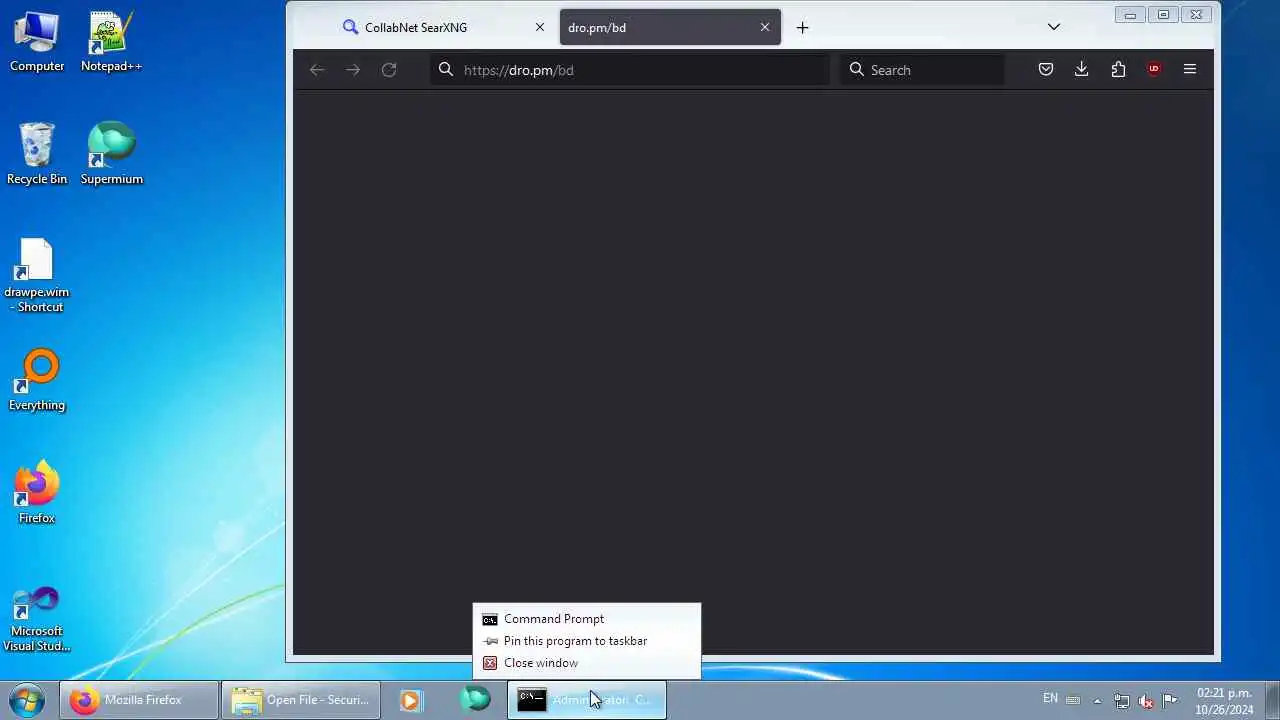Open the network tray icon
The height and width of the screenshot is (720, 1280).
click(x=1122, y=700)
